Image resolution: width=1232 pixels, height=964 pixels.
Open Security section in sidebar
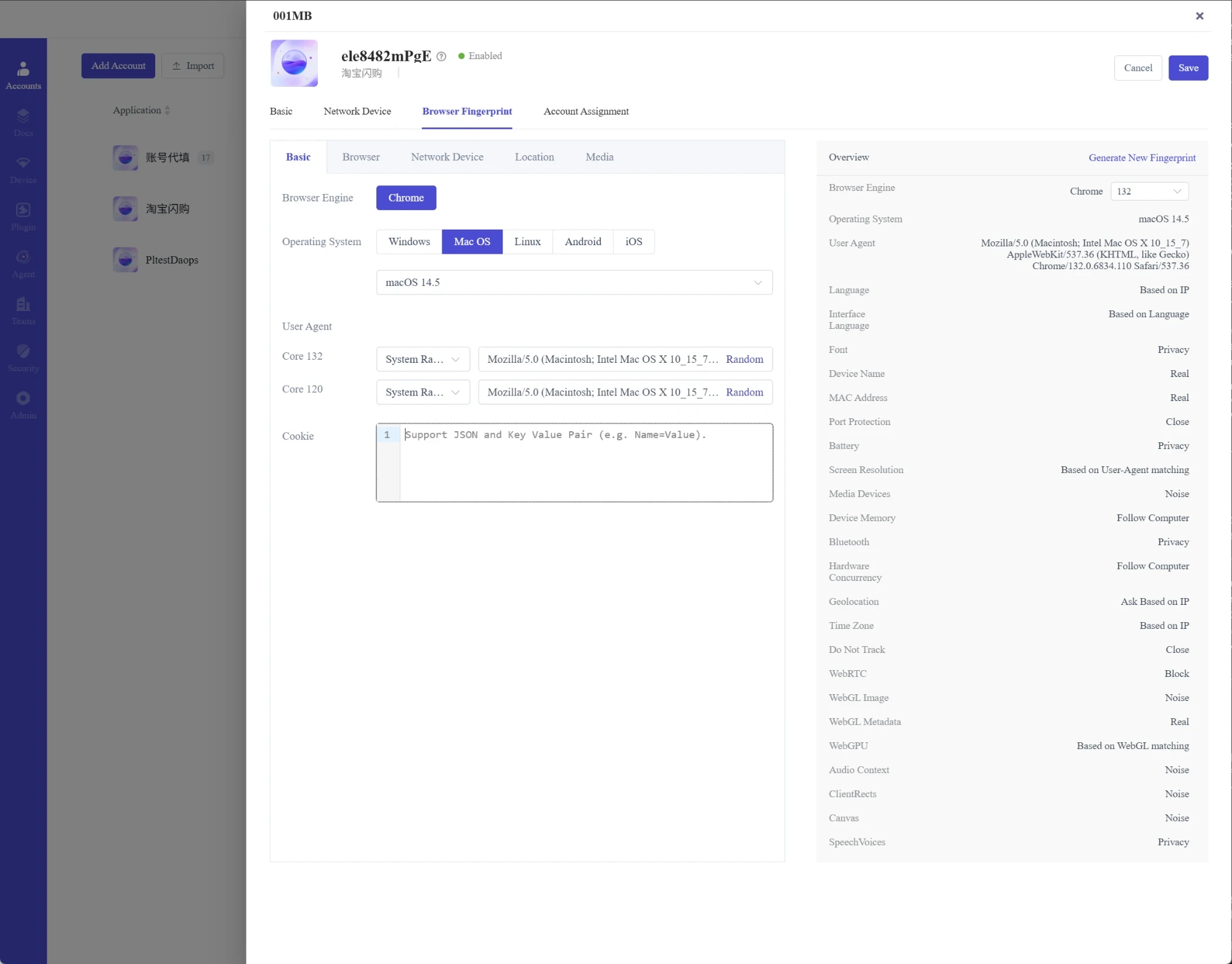(x=23, y=358)
